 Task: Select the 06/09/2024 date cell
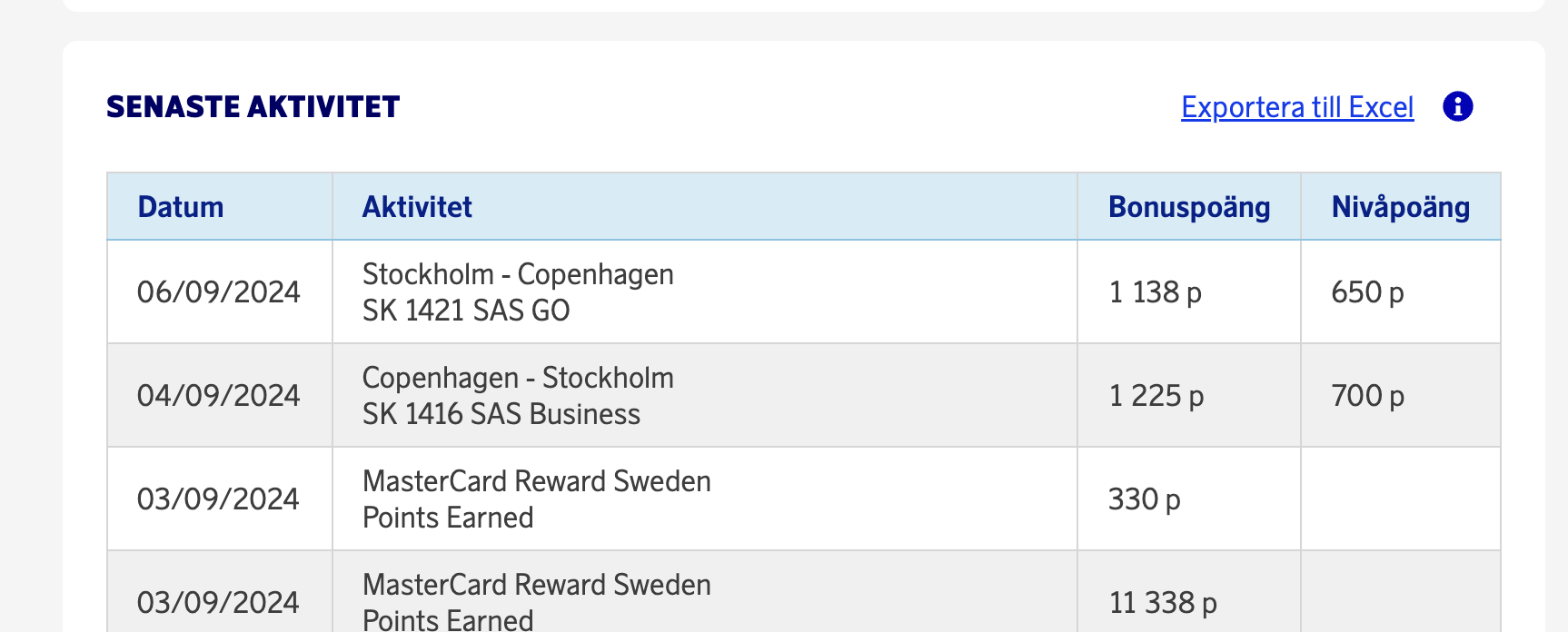pyautogui.click(x=218, y=292)
